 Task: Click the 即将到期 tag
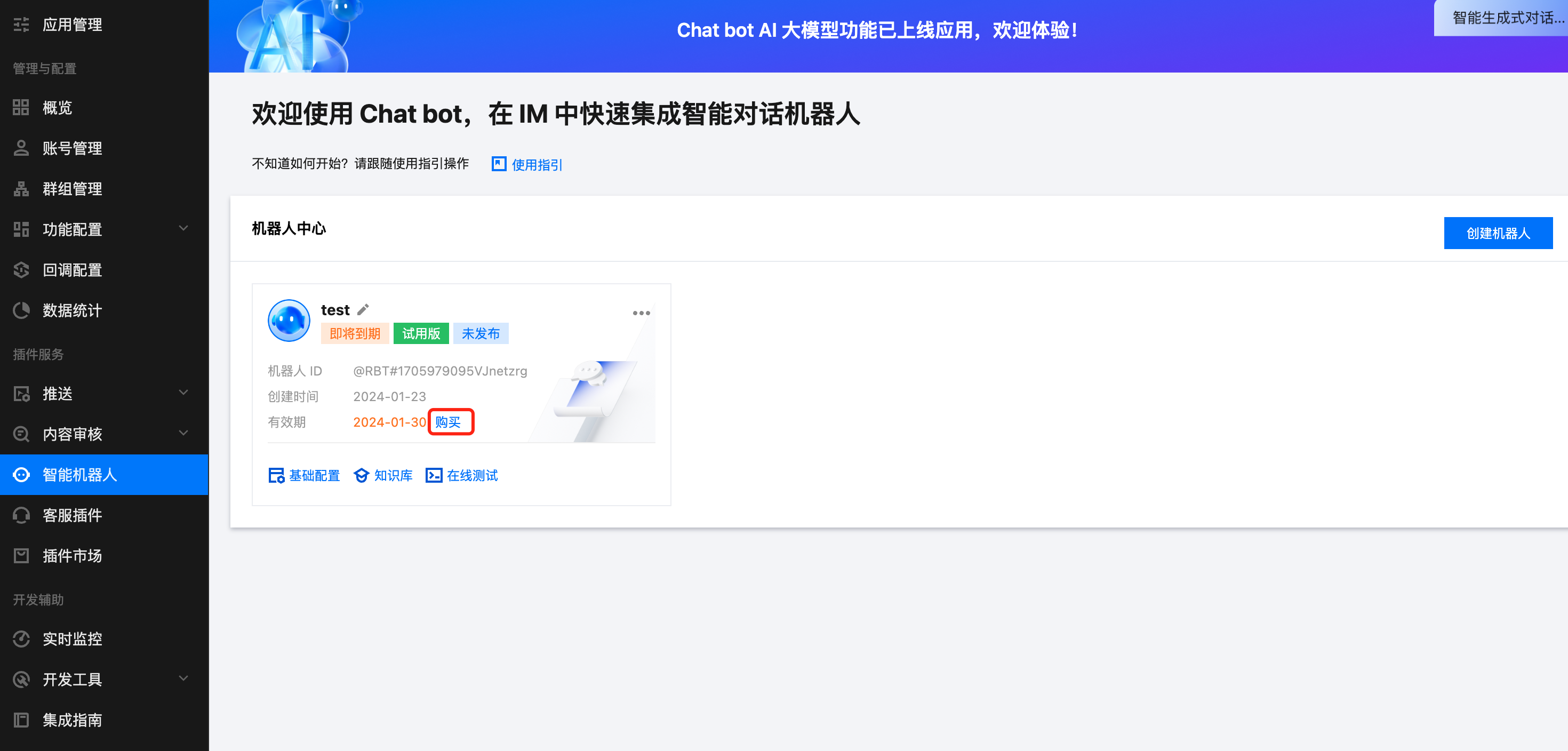coord(355,333)
